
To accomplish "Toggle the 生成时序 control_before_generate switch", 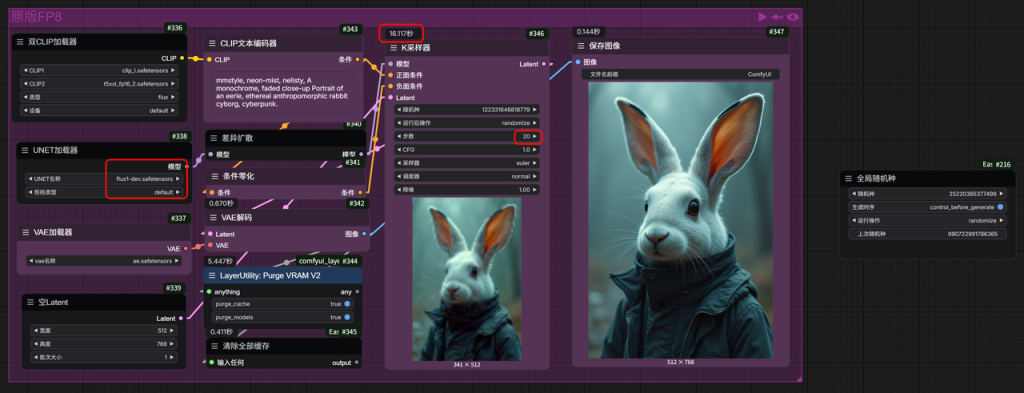I will click(x=1000, y=207).
